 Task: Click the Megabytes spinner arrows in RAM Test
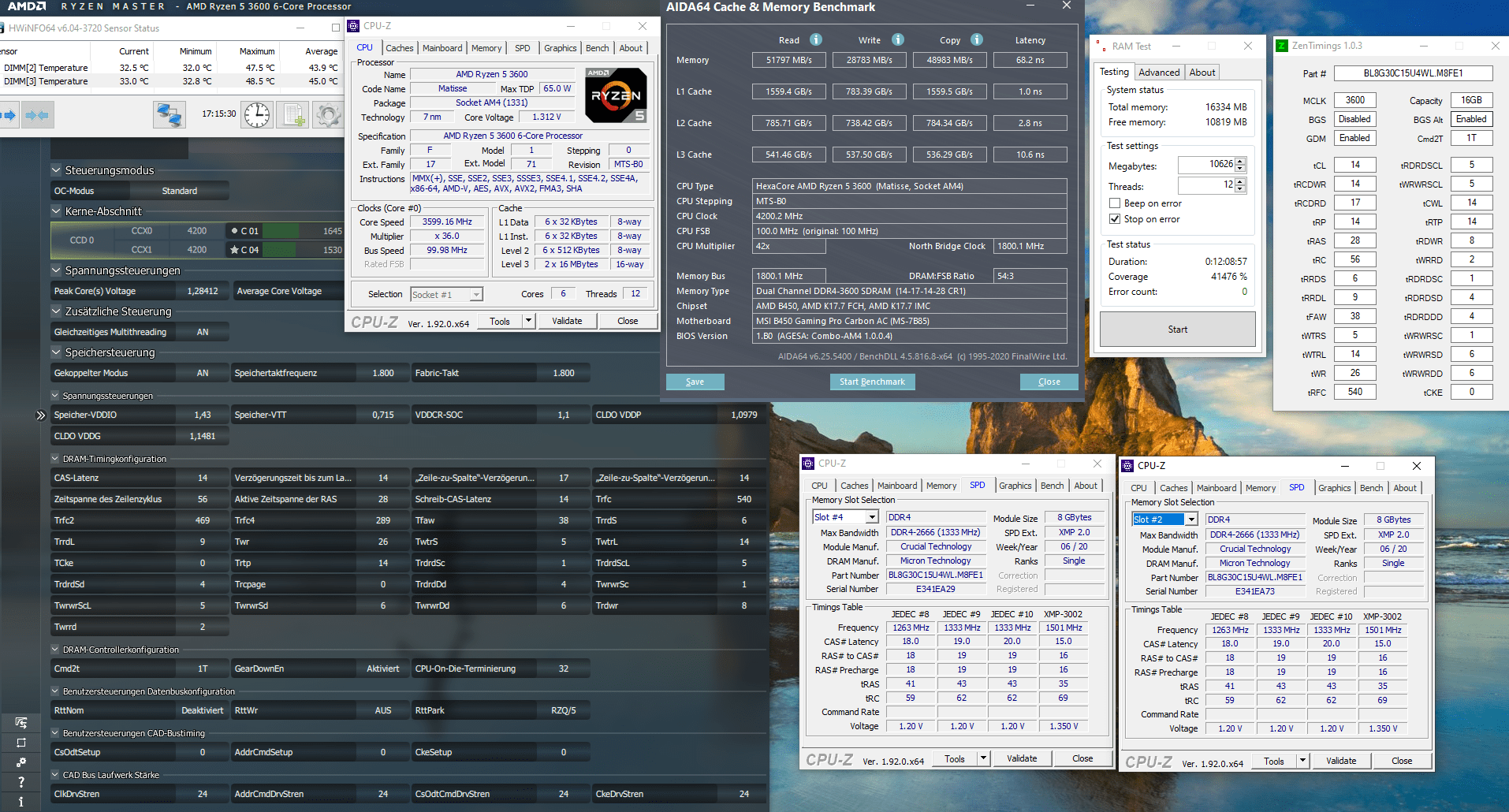(x=1240, y=165)
